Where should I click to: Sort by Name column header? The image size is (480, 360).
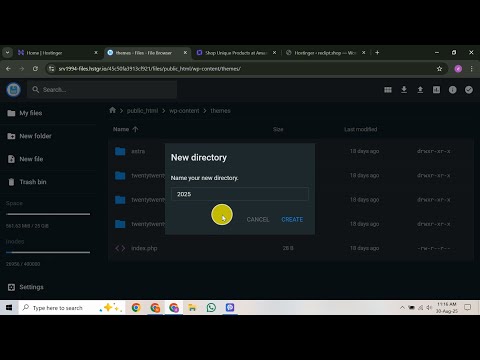tap(125, 129)
